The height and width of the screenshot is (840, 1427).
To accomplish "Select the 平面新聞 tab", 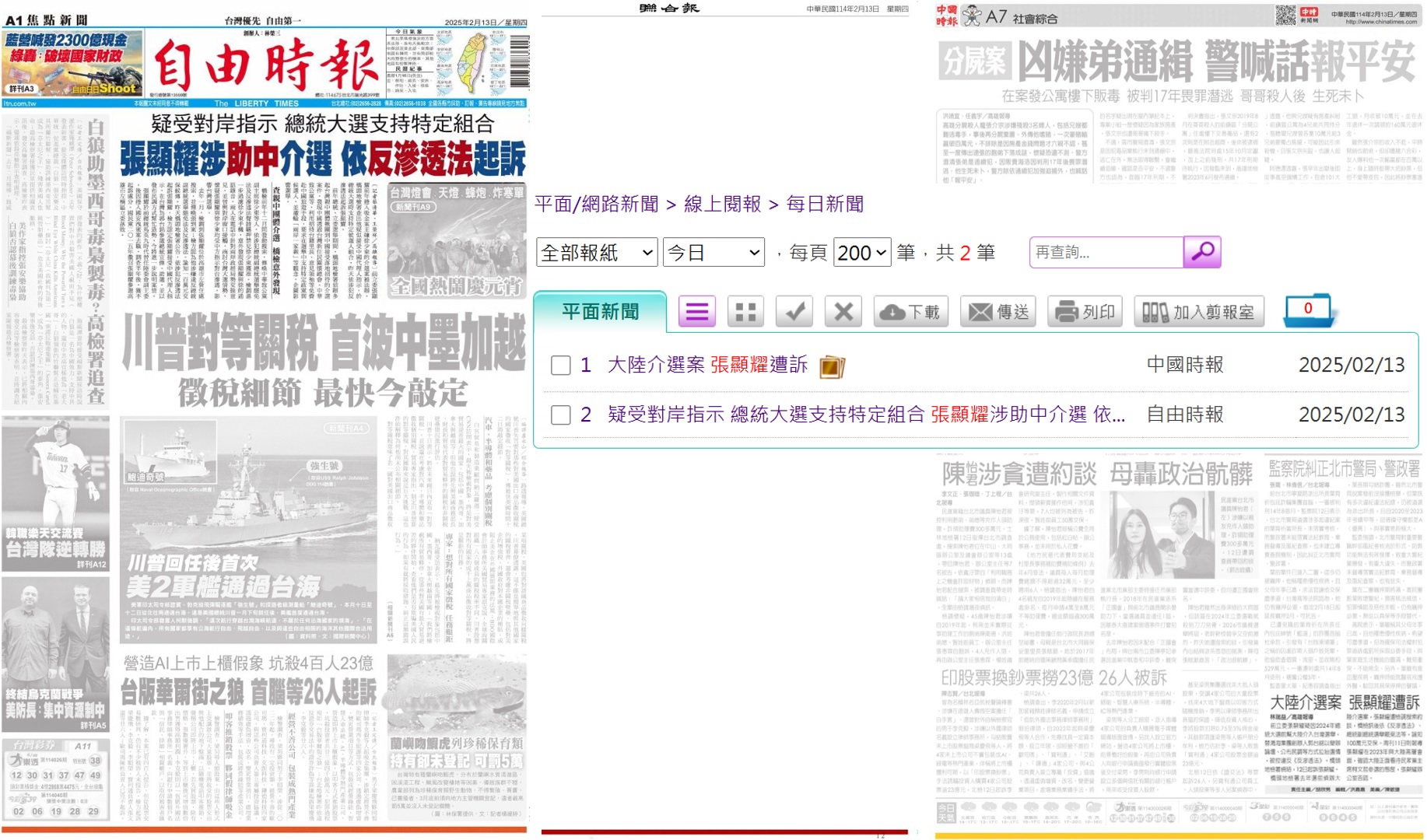I will click(600, 312).
